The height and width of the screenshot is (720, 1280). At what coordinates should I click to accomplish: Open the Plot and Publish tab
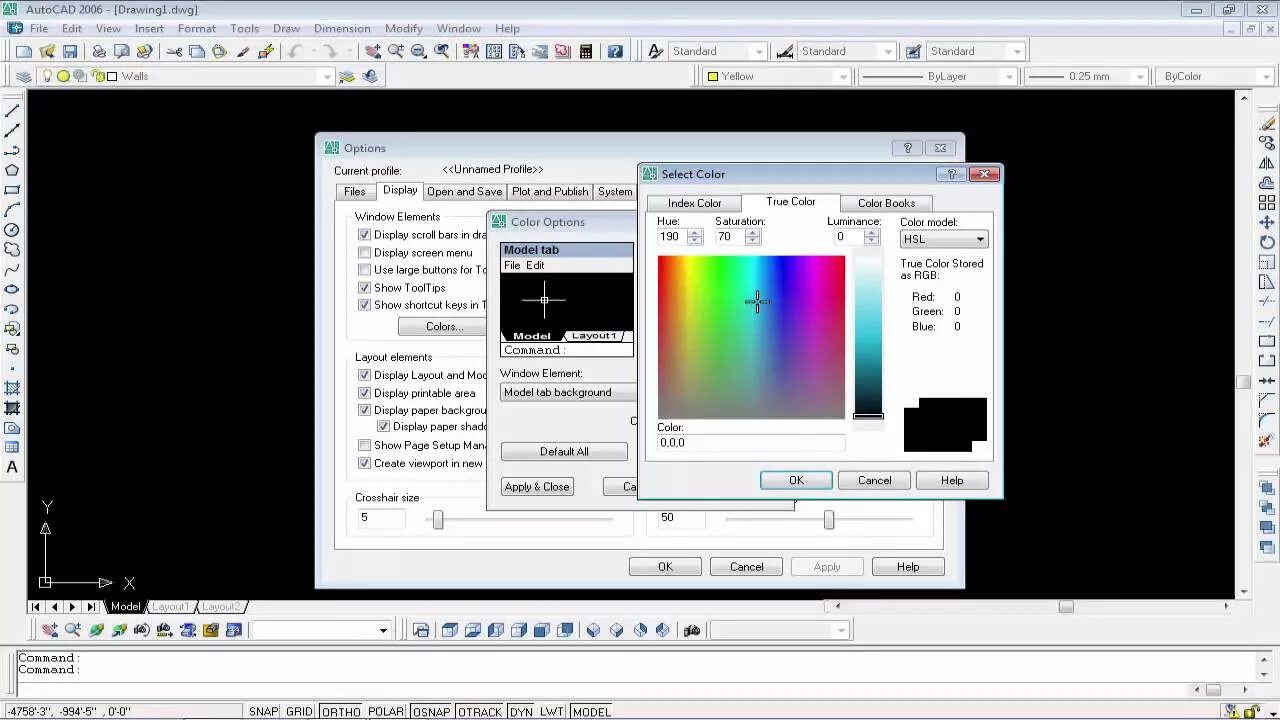coord(550,192)
